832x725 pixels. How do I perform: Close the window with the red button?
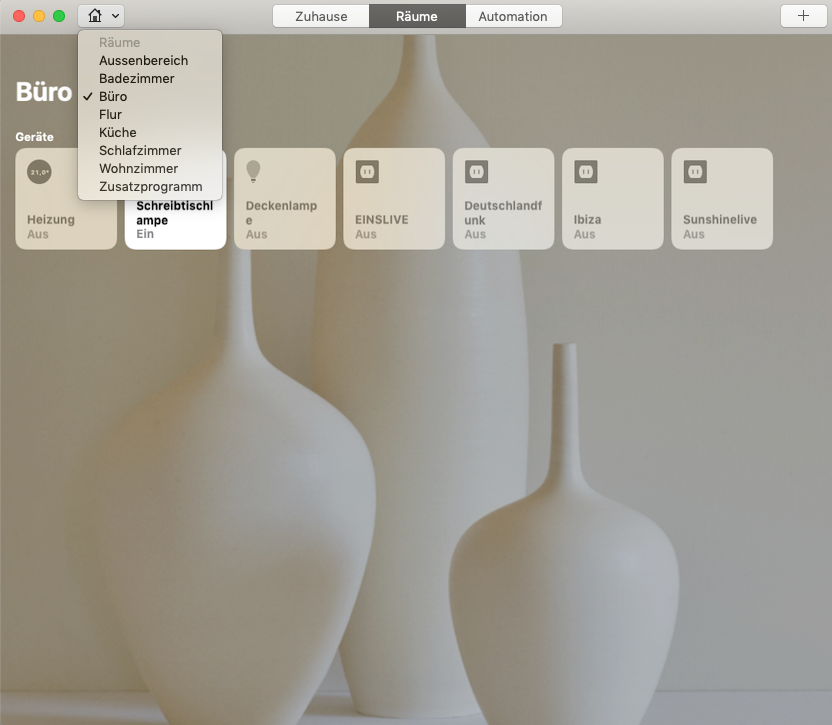click(x=19, y=16)
